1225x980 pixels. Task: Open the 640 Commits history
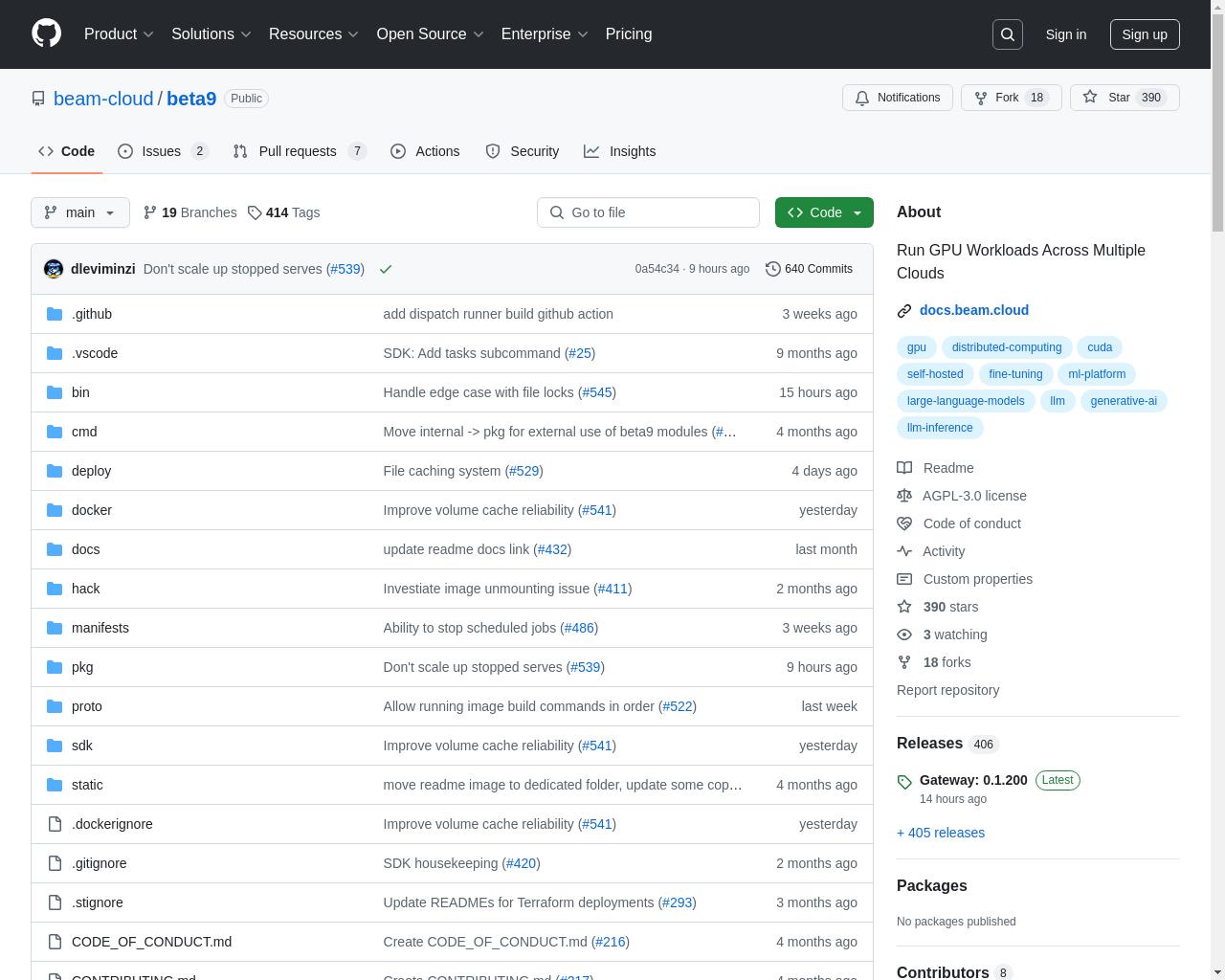[x=810, y=269]
